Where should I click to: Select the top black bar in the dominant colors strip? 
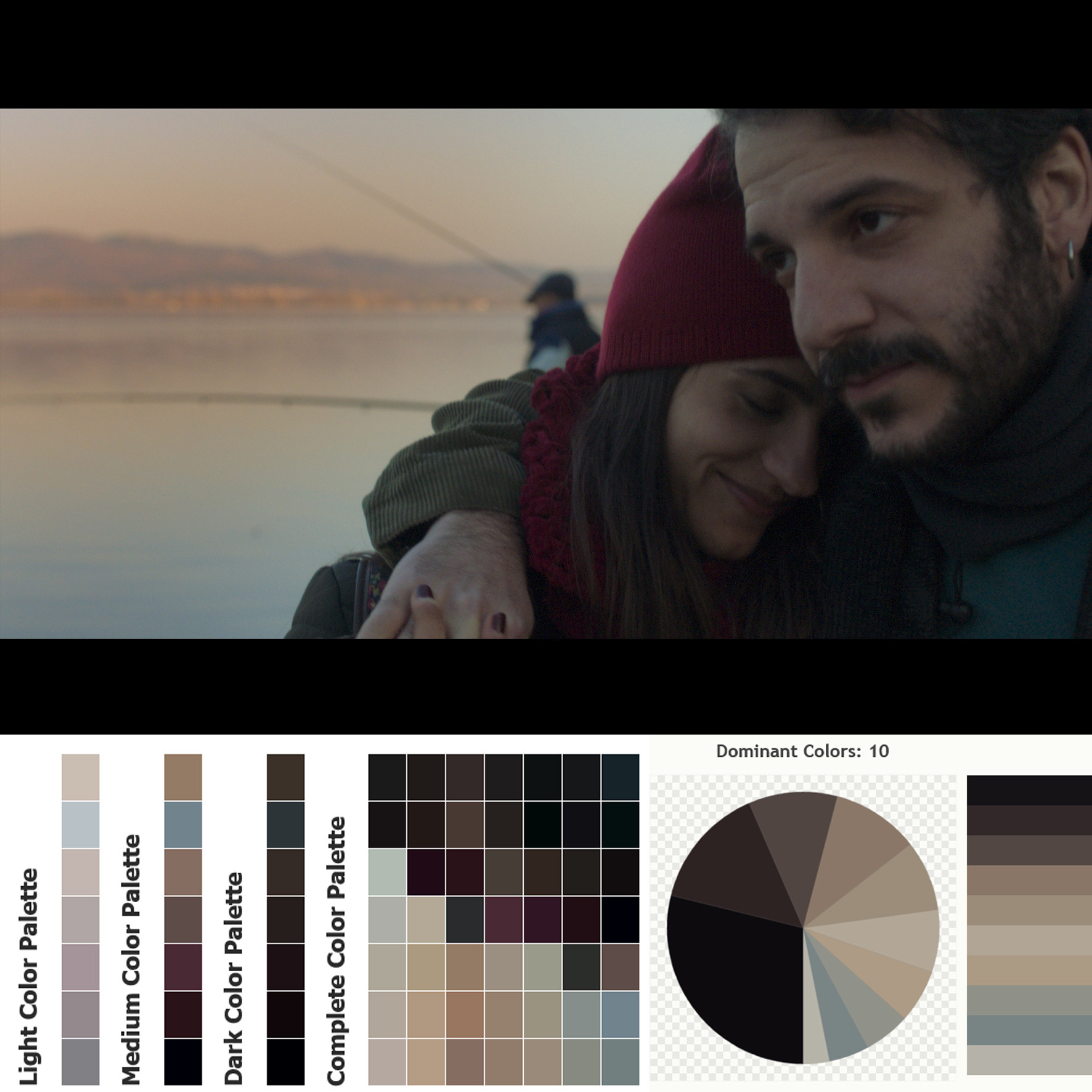[x=1029, y=790]
